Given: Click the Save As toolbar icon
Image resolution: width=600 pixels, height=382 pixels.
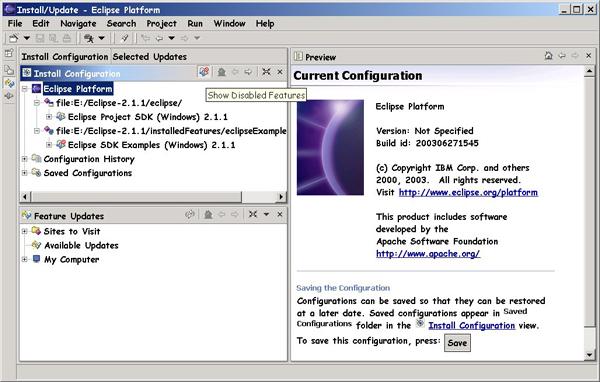Looking at the screenshot, I should pyautogui.click(x=53, y=38).
